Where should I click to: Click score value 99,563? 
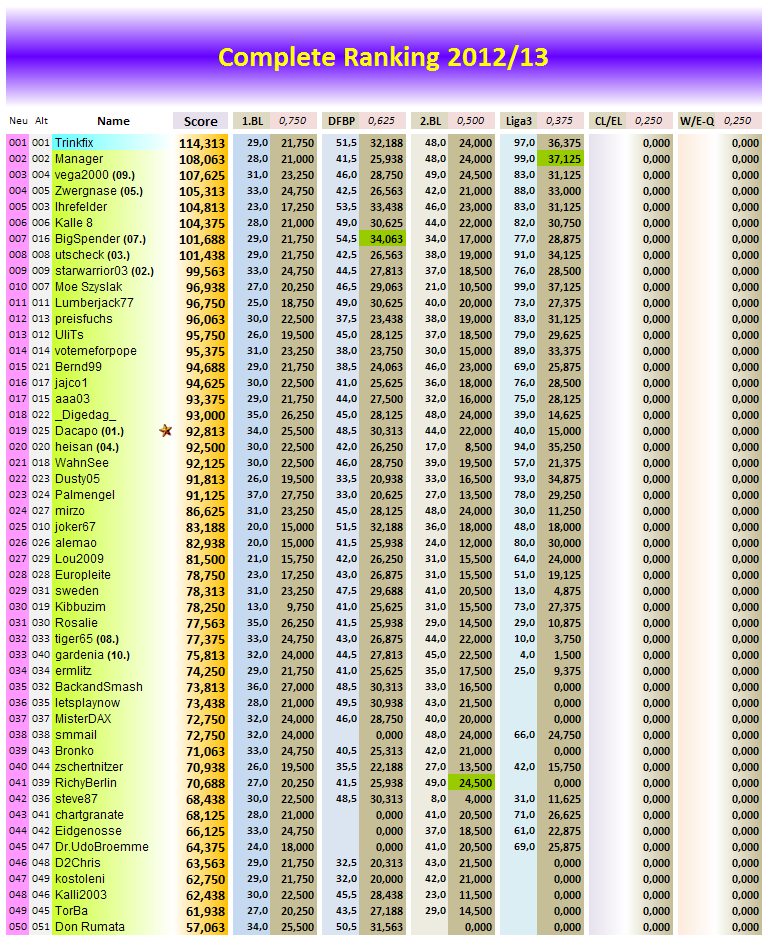point(205,271)
